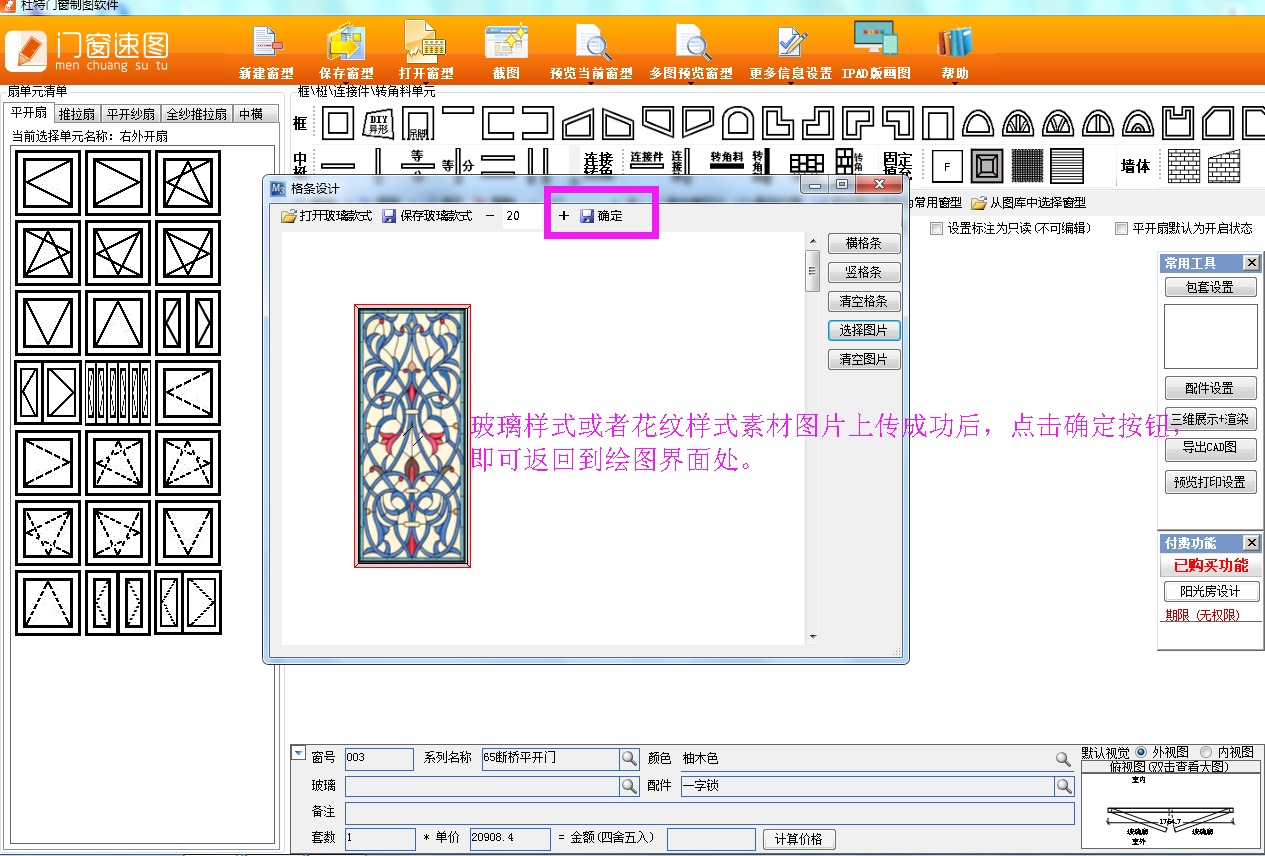Viewport: 1265px width, 856px height.
Task: Select the 连接件 connector icon
Action: pyautogui.click(x=647, y=162)
